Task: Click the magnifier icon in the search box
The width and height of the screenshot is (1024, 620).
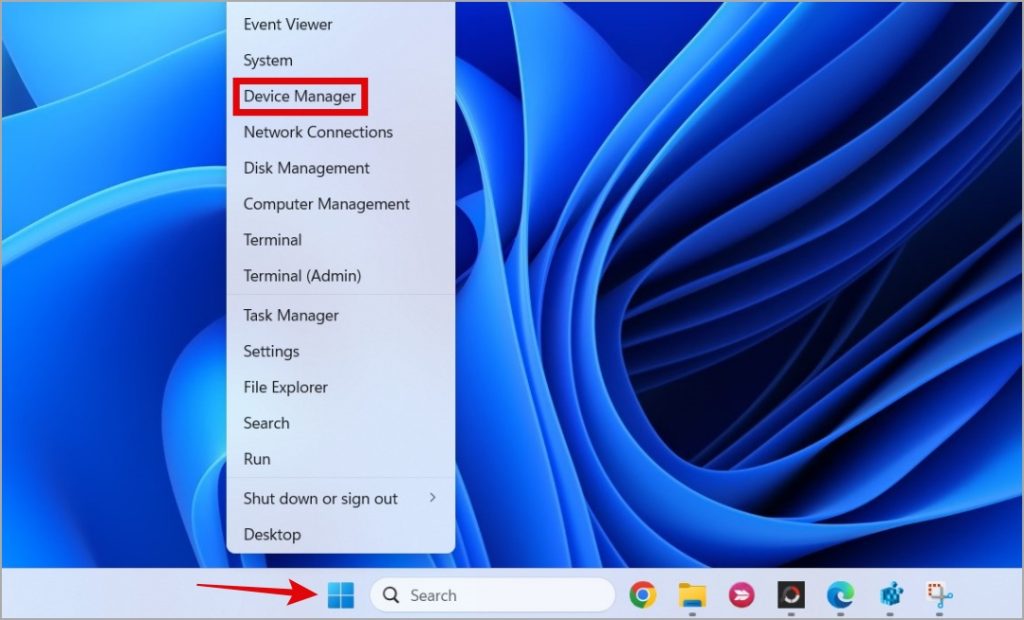Action: [391, 595]
